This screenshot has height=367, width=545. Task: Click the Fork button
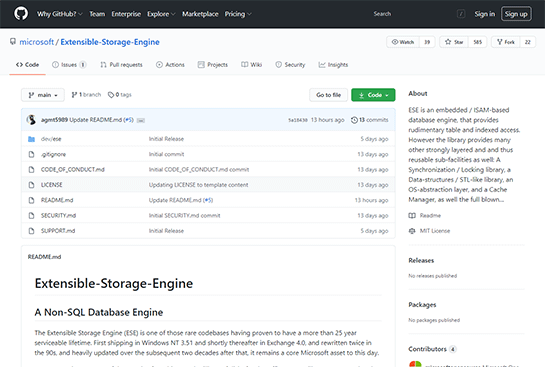[506, 42]
